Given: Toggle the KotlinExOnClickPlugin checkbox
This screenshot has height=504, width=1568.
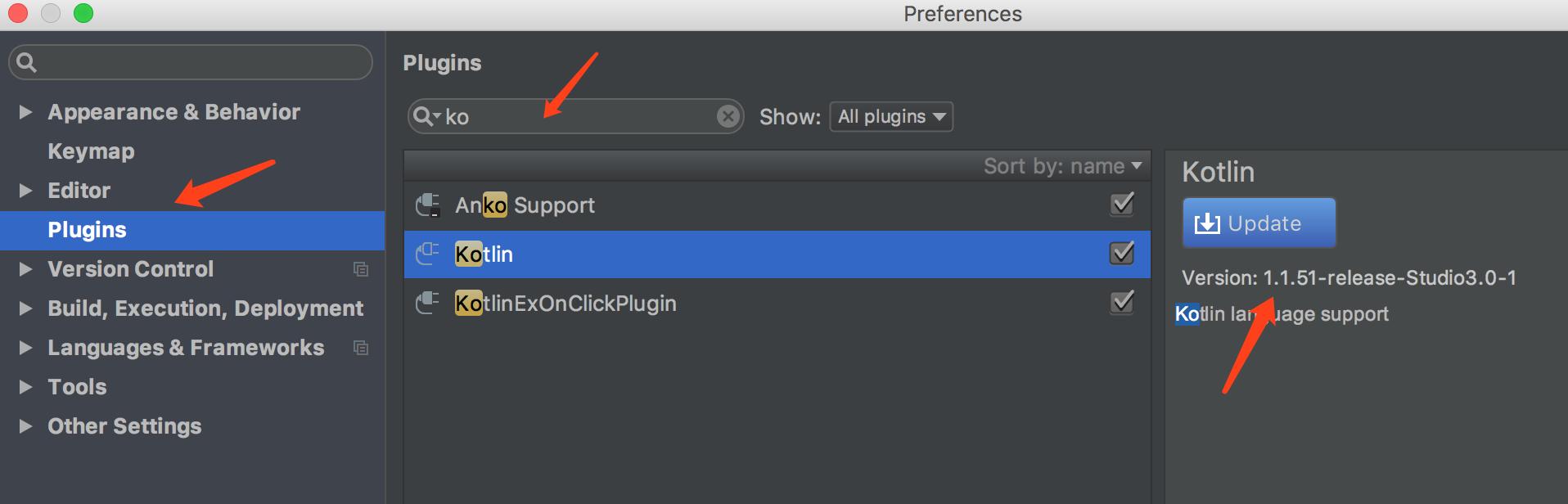Looking at the screenshot, I should click(1122, 302).
